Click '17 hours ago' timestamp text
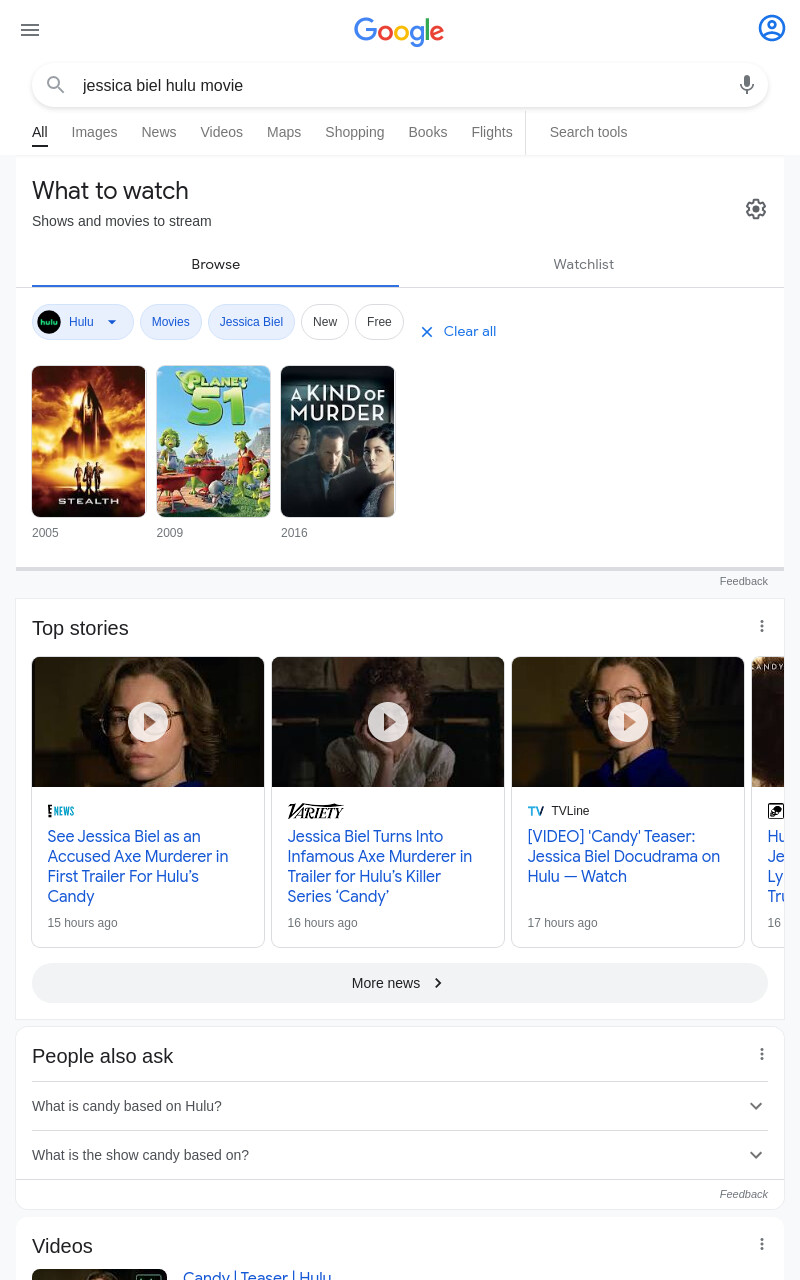 563,923
